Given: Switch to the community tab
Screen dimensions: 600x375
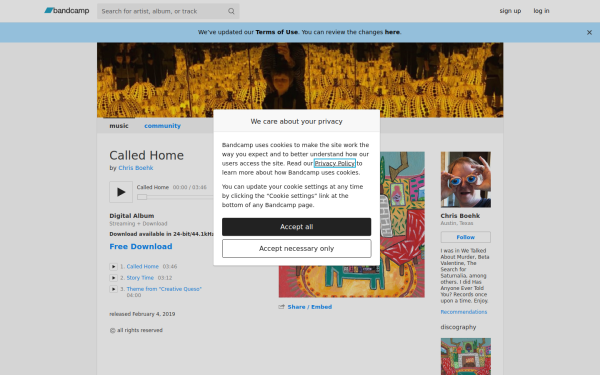Looking at the screenshot, I should coord(162,126).
